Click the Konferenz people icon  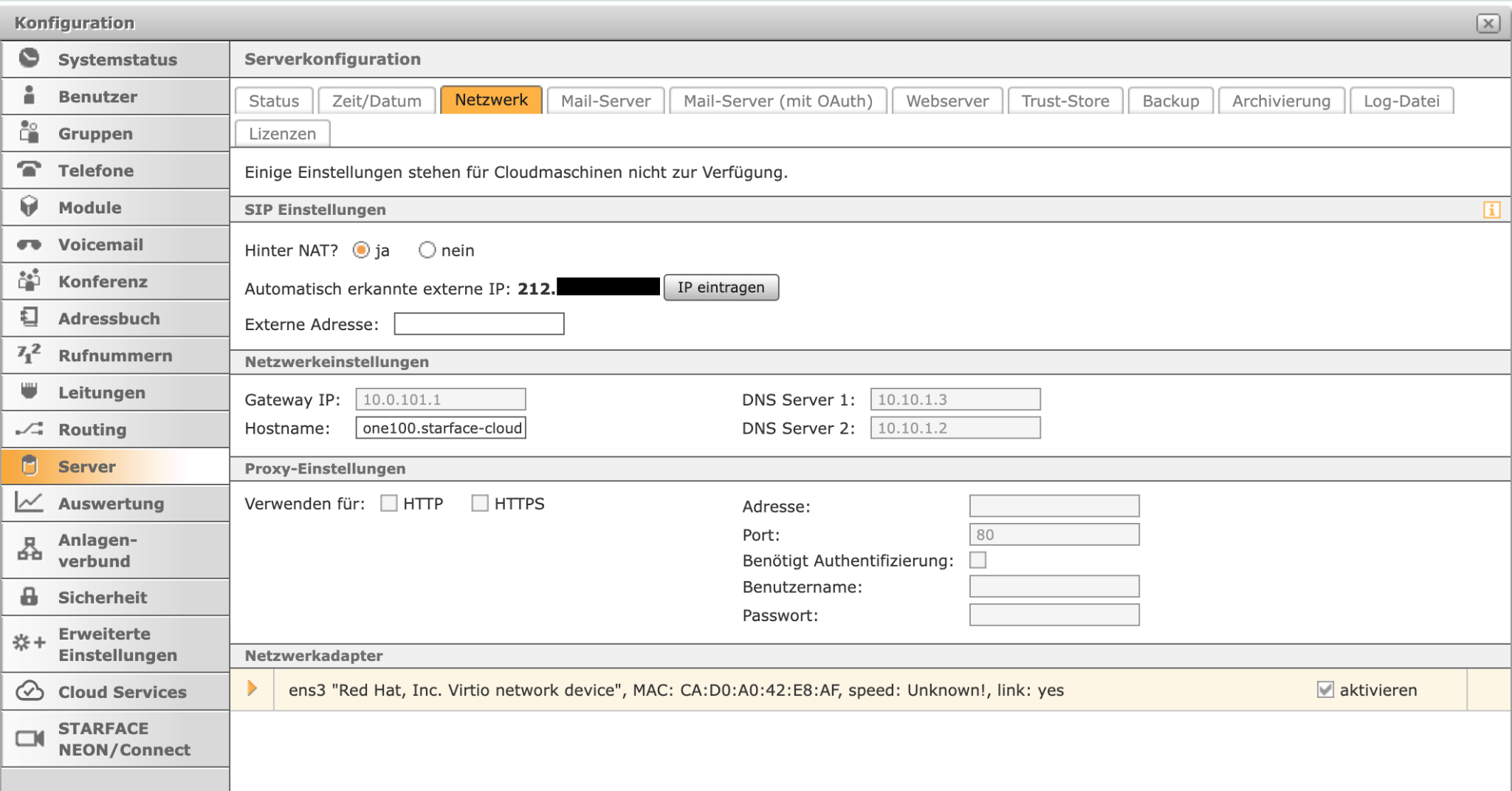pyautogui.click(x=30, y=281)
